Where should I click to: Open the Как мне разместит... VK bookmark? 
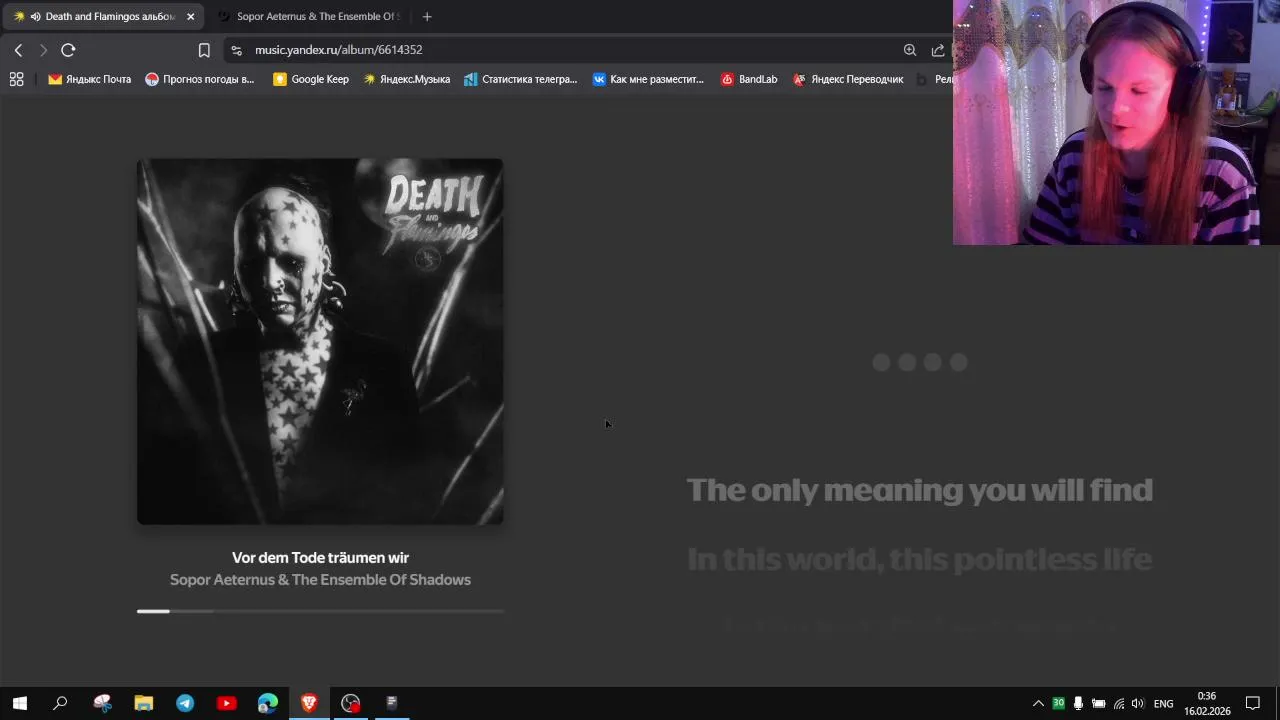[x=648, y=79]
